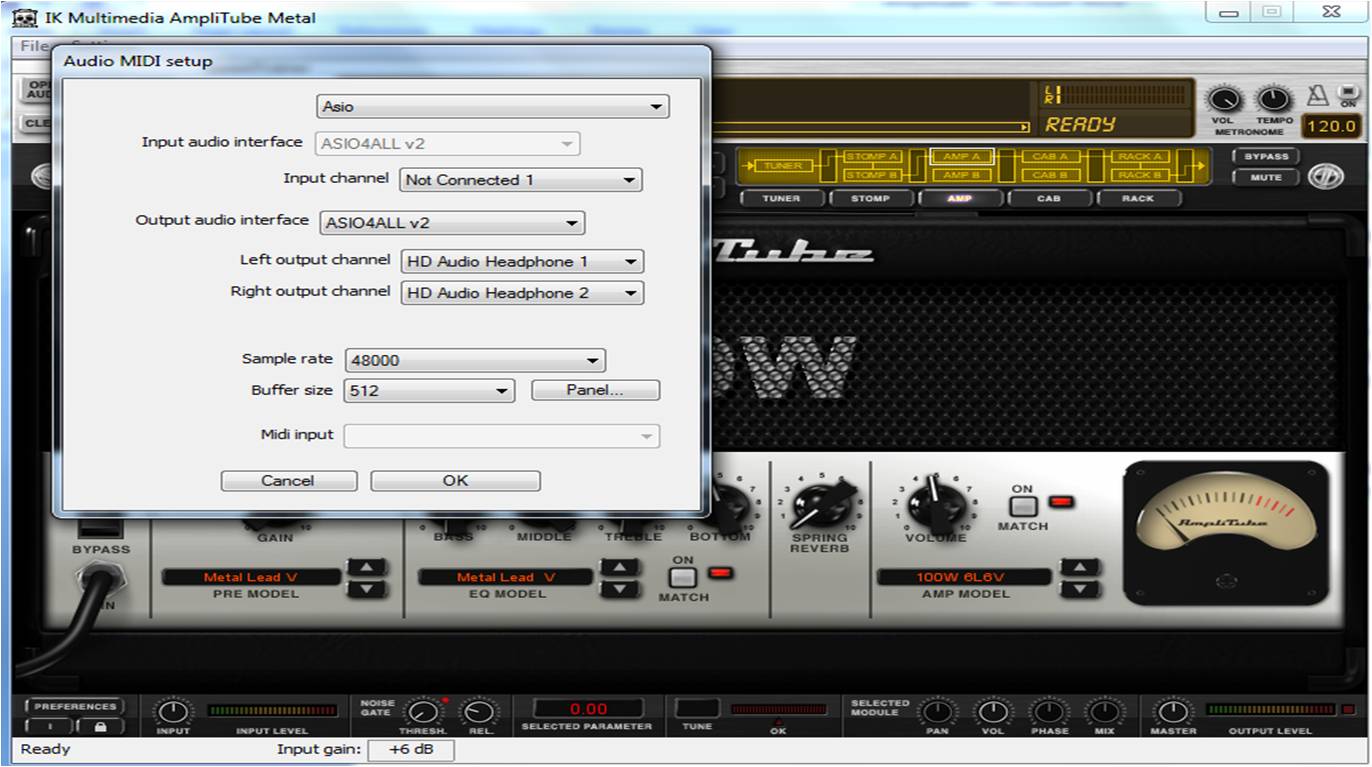
Task: Switch to the STOMP tab
Action: tap(869, 198)
